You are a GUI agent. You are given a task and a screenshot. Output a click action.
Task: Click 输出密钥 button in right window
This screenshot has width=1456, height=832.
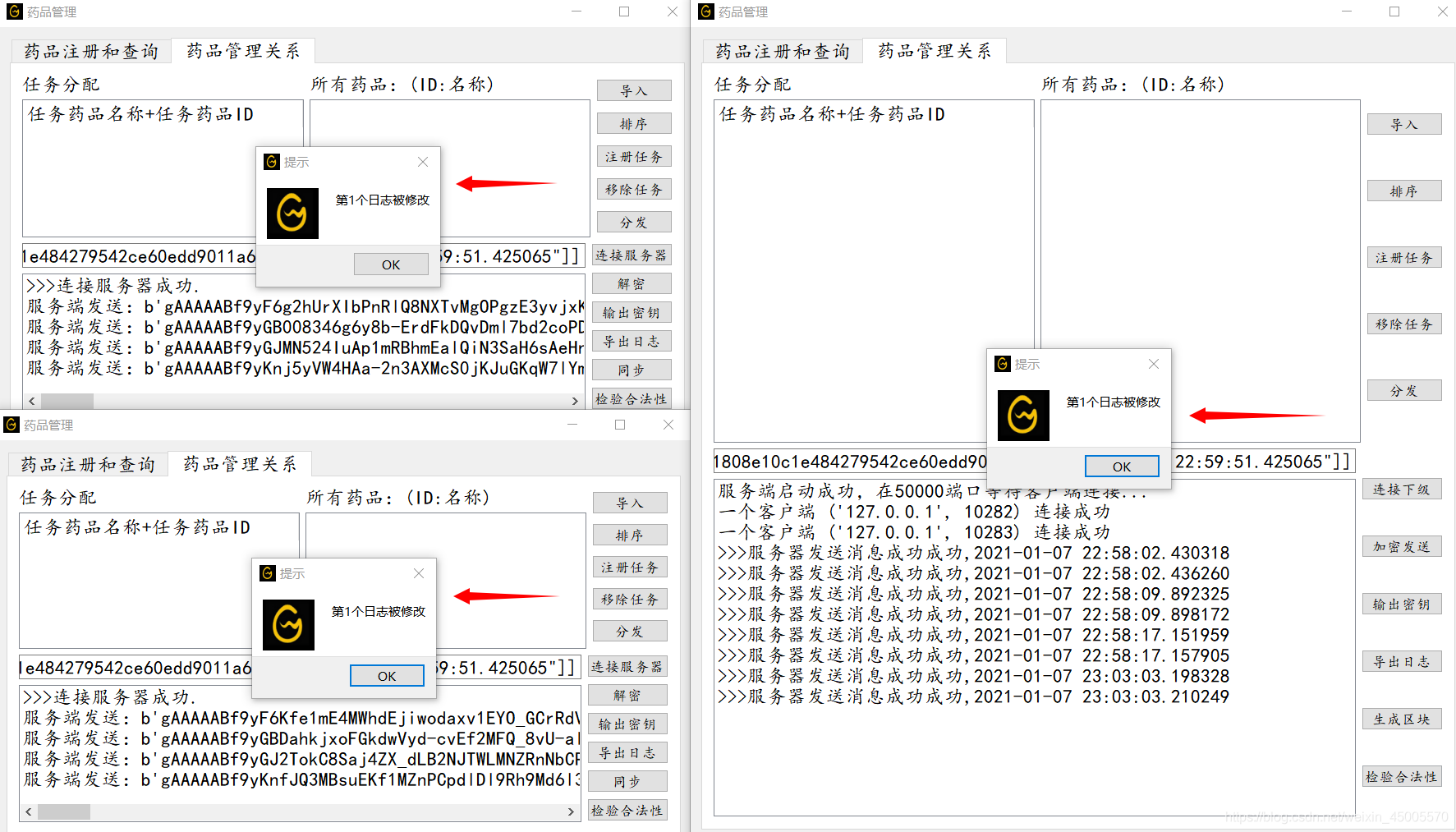coord(1402,604)
